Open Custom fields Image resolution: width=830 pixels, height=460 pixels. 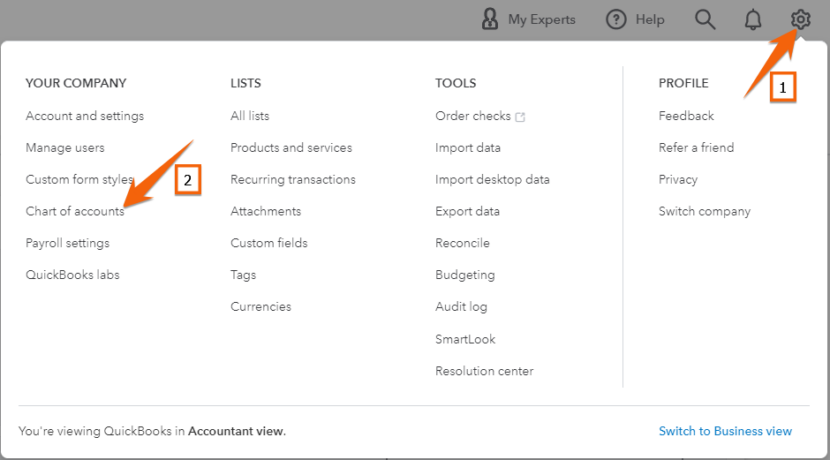point(269,243)
